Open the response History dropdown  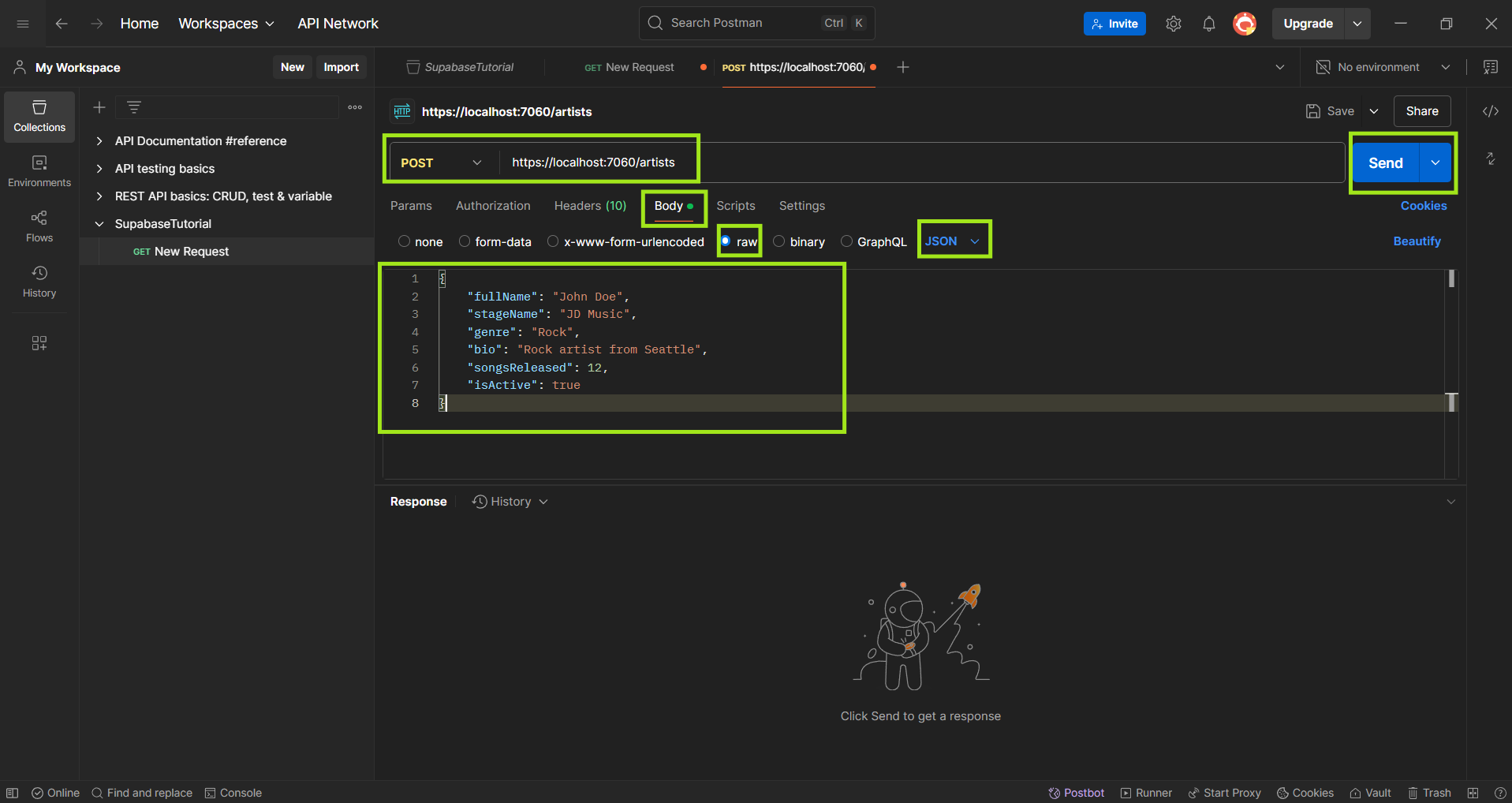pos(510,502)
